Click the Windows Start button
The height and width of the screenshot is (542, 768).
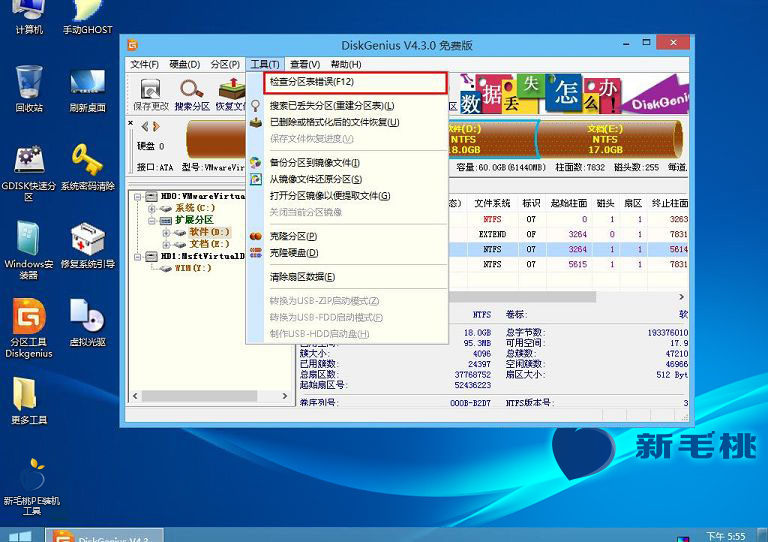click(20, 536)
